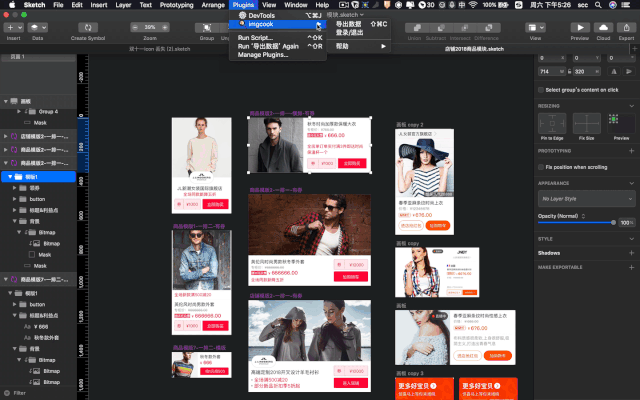
Task: Open the Opacity blend mode stepper
Action: [583, 216]
